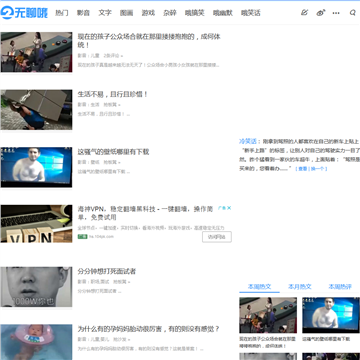Open the three-dot more menu
The width and height of the screenshot is (360, 360).
click(x=336, y=13)
